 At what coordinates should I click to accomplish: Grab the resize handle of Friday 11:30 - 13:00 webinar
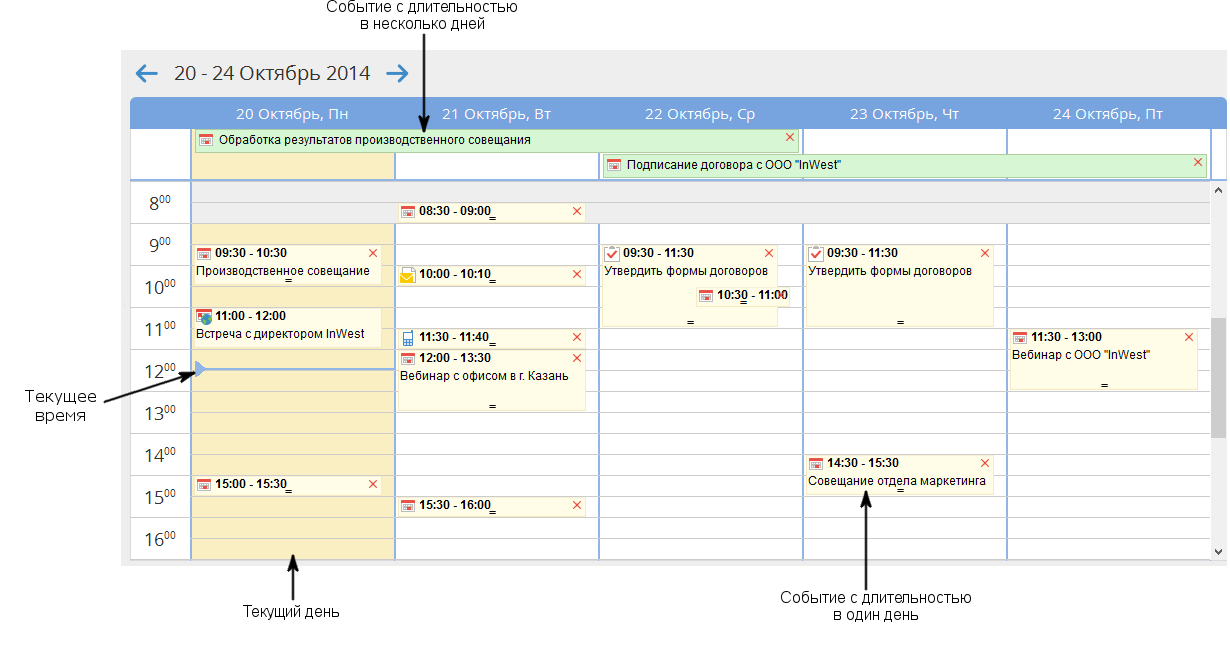[x=1104, y=385]
